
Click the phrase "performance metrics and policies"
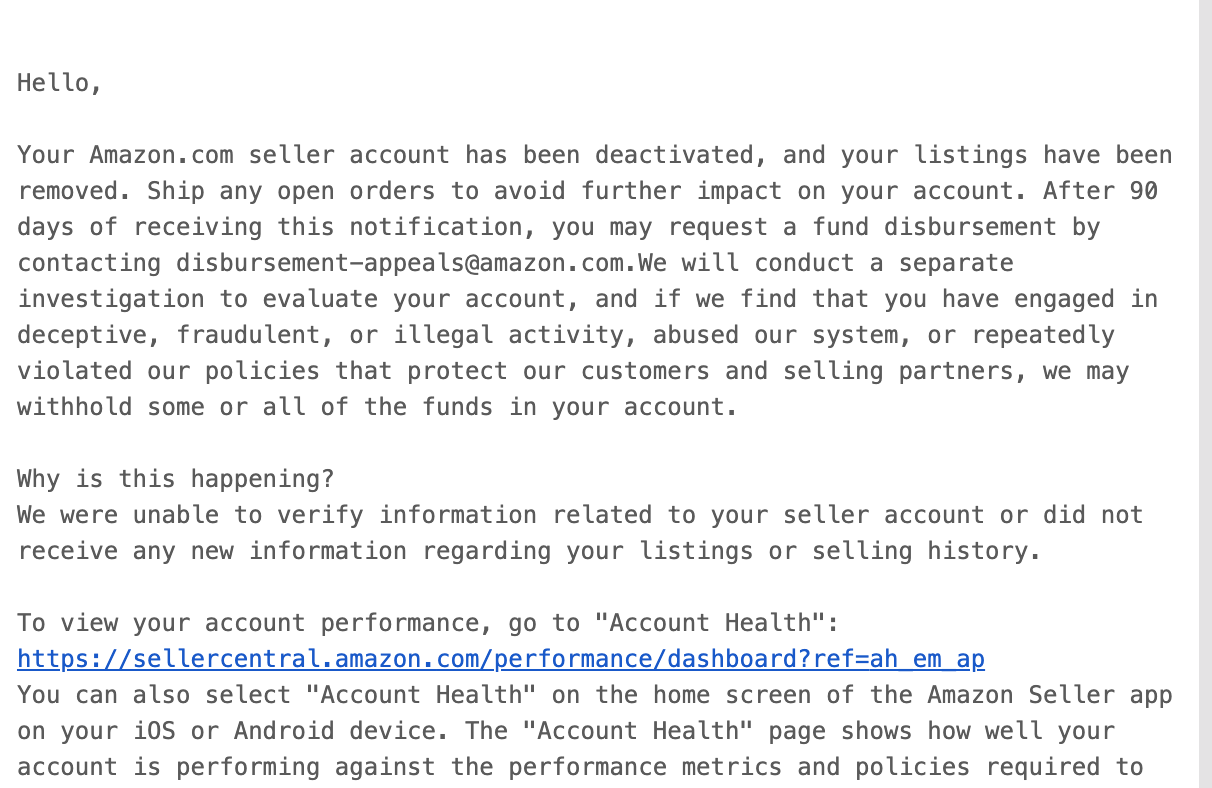coord(740,767)
